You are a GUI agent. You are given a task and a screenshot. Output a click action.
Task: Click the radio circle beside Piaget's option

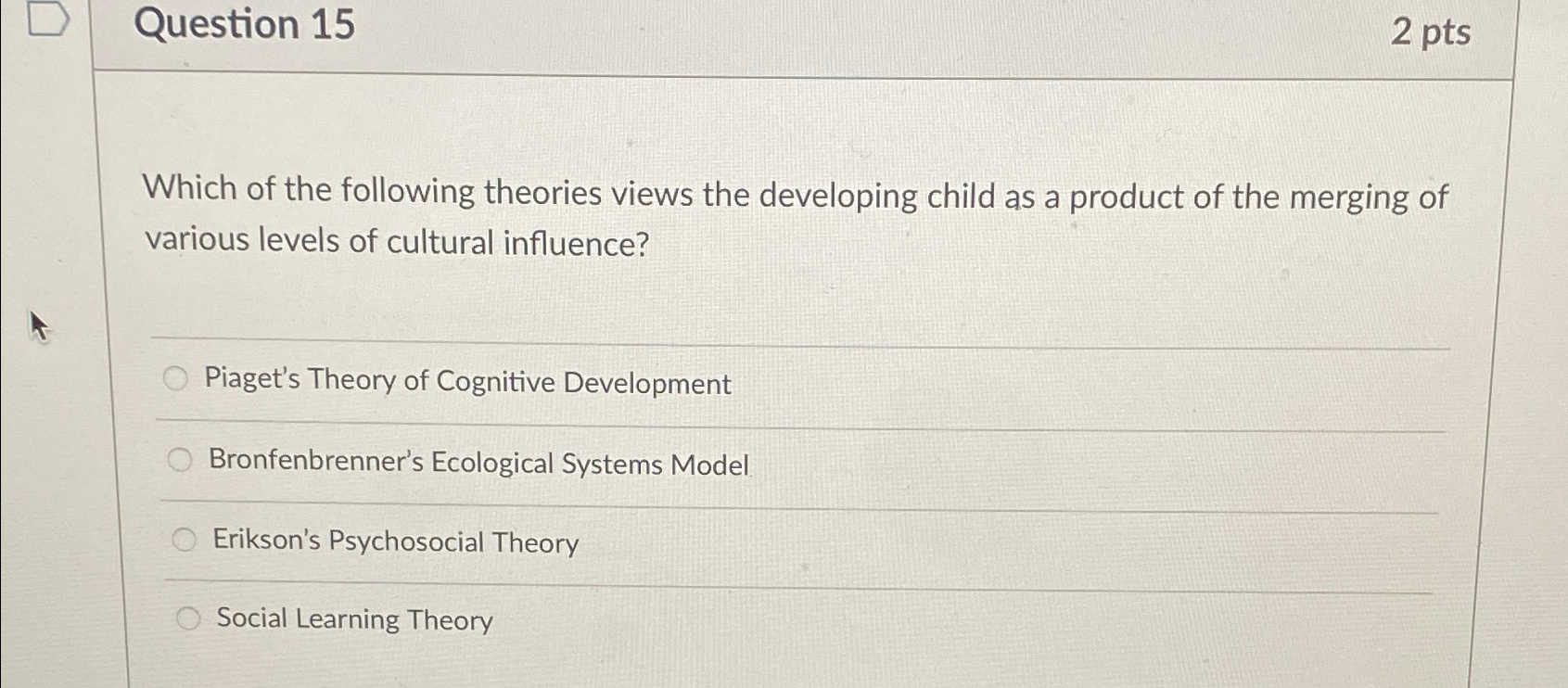click(x=176, y=379)
